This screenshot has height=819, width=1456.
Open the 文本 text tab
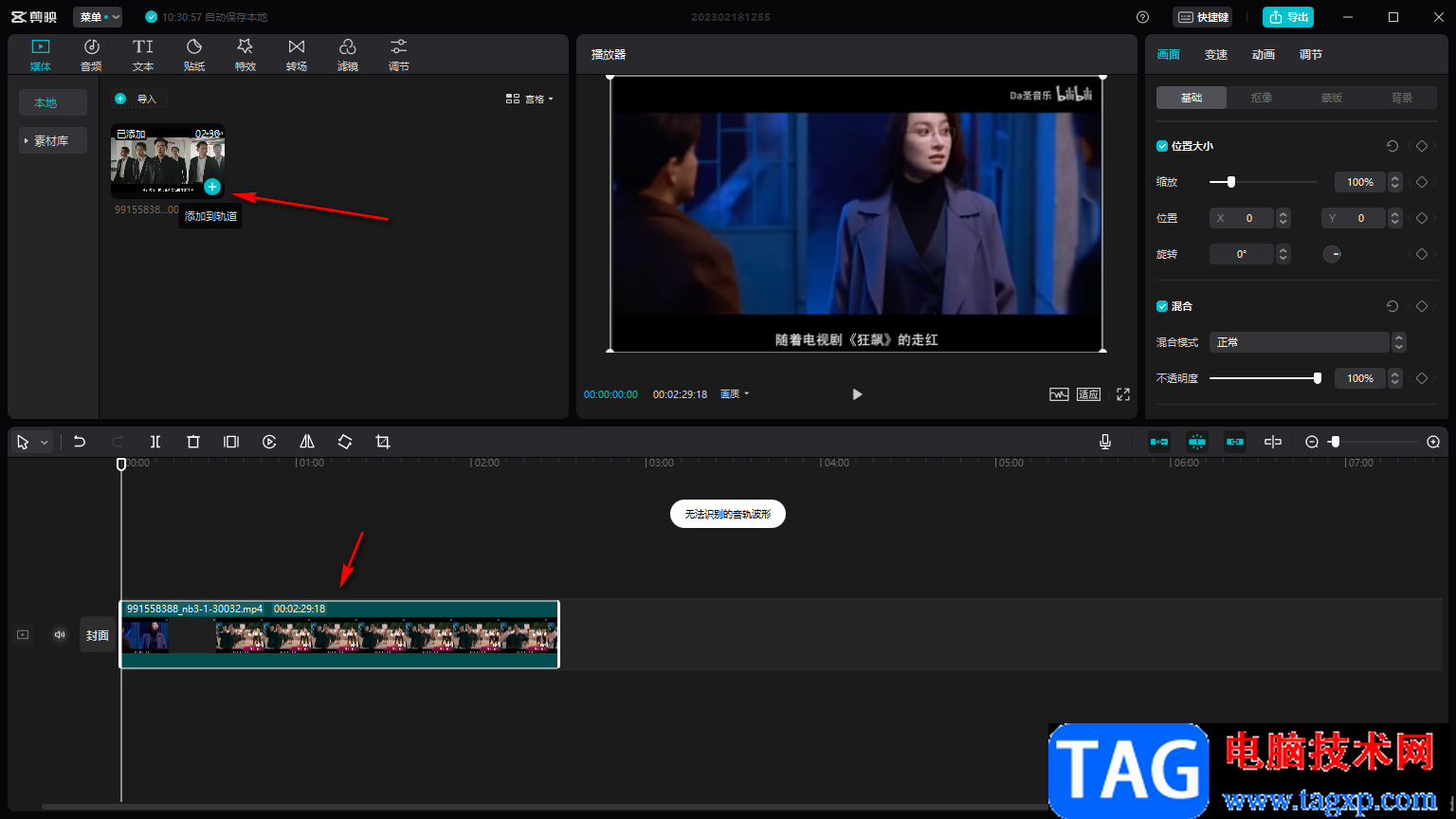tap(142, 55)
